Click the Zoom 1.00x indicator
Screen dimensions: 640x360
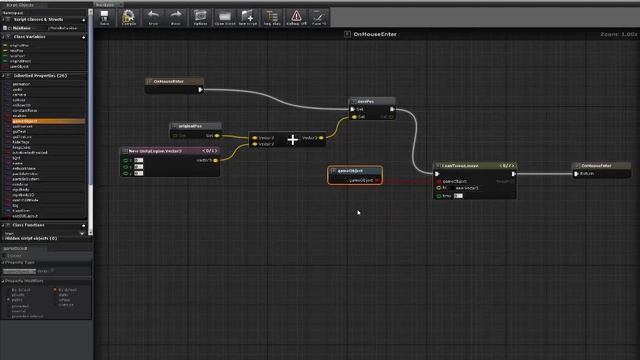618,34
